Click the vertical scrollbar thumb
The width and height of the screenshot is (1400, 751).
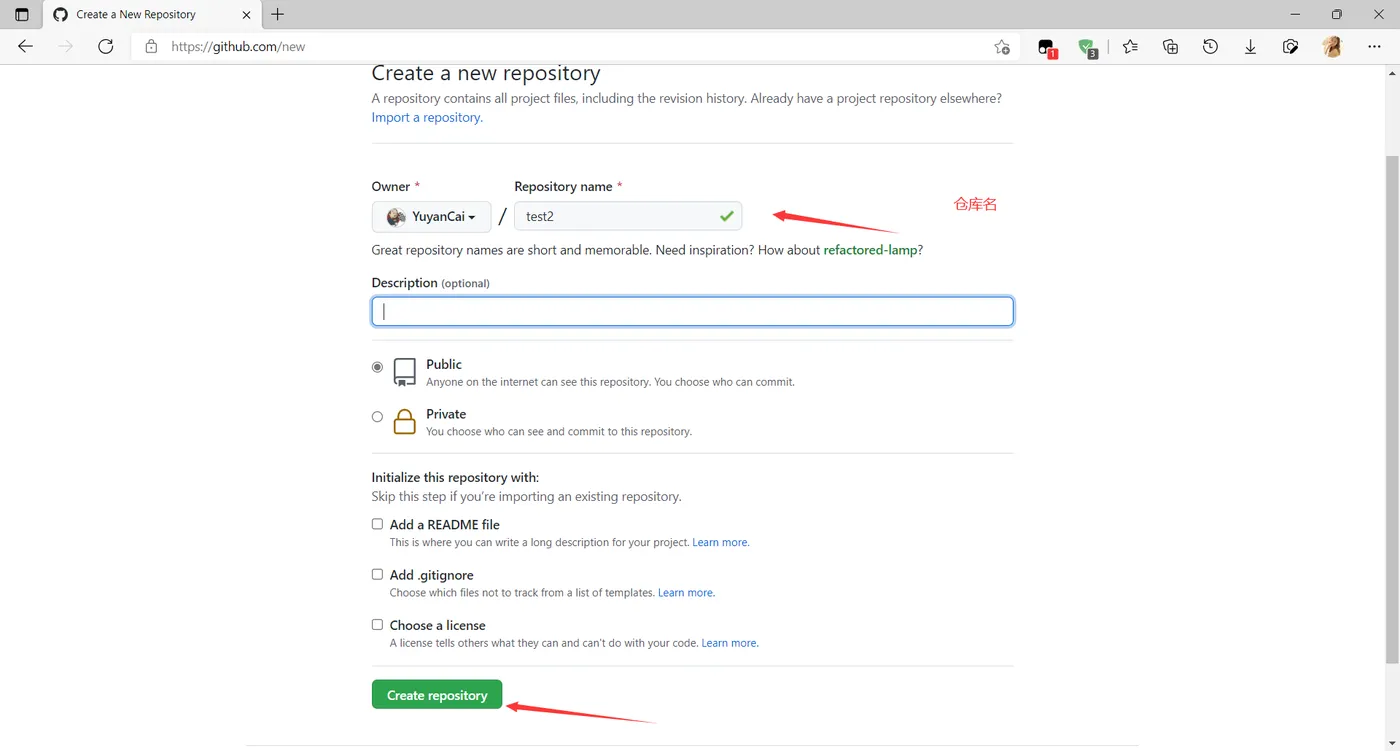tap(1392, 410)
